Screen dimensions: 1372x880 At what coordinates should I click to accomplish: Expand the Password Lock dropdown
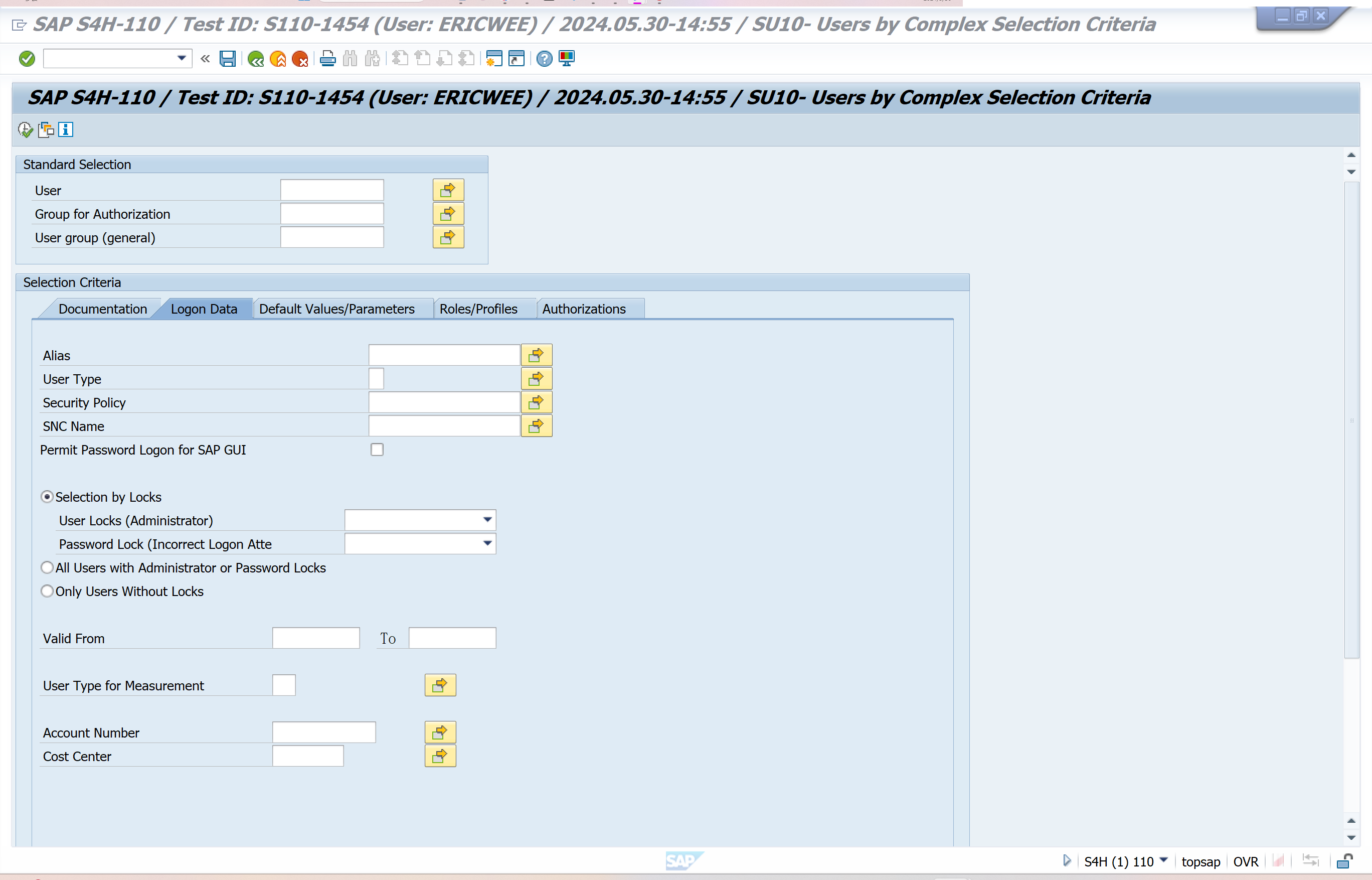pos(486,543)
